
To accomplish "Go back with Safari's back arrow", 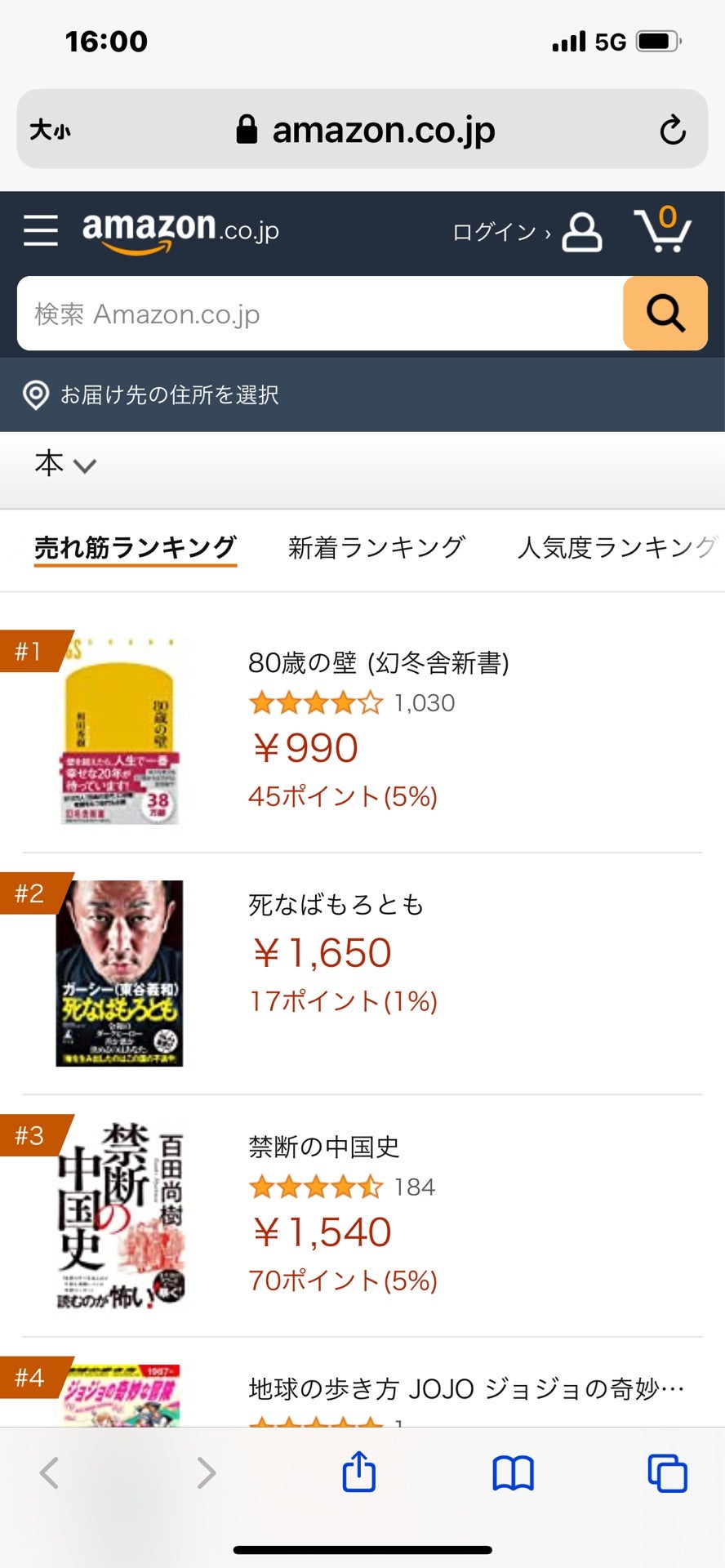I will pos(50,1473).
